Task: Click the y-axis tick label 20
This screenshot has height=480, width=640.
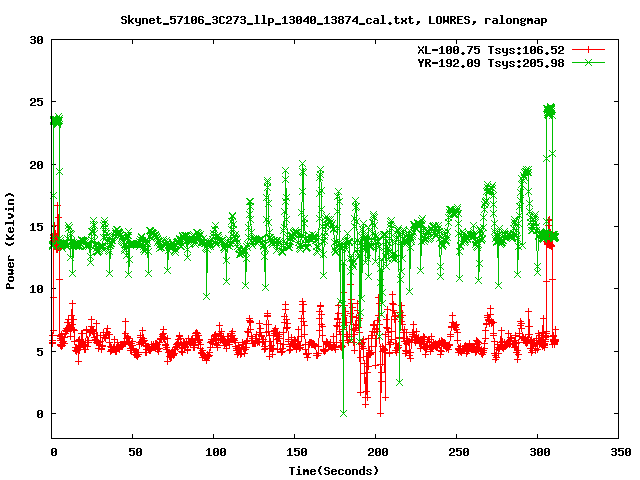Action: point(36,164)
